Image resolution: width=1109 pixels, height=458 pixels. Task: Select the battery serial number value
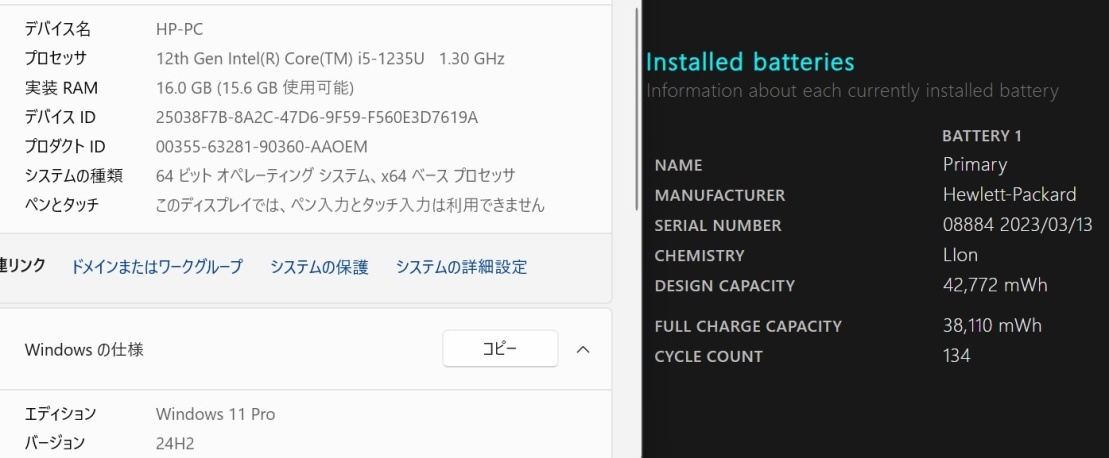pos(1018,225)
